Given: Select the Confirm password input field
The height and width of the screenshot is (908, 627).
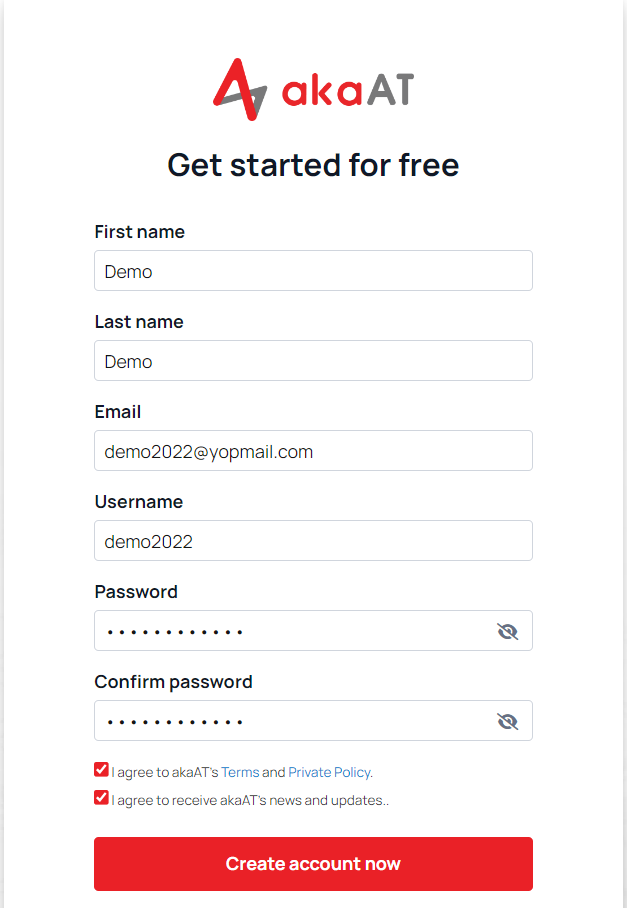Looking at the screenshot, I should click(313, 720).
